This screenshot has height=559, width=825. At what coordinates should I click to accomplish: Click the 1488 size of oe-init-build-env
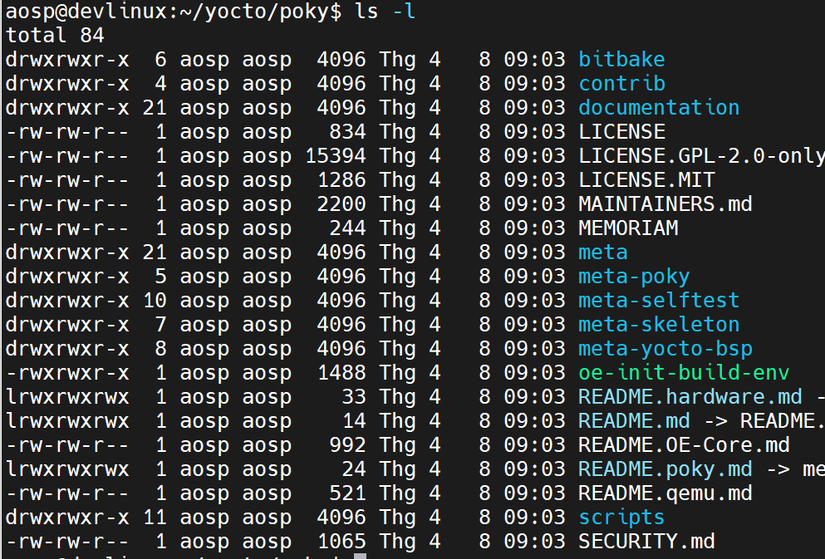pyautogui.click(x=341, y=373)
